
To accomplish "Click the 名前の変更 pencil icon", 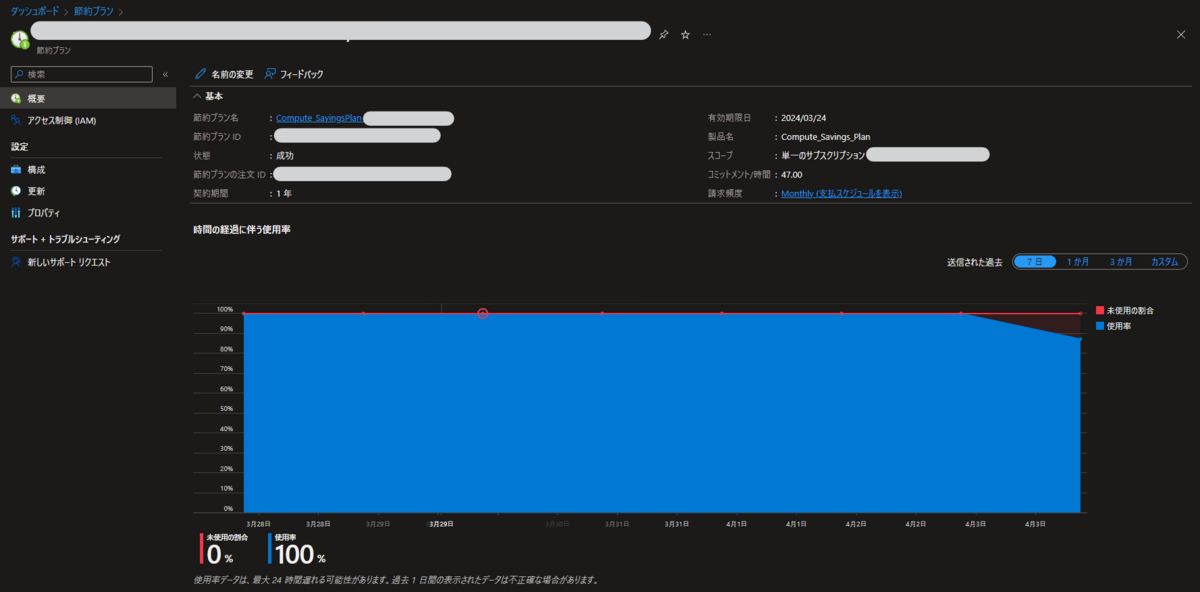I will [201, 74].
